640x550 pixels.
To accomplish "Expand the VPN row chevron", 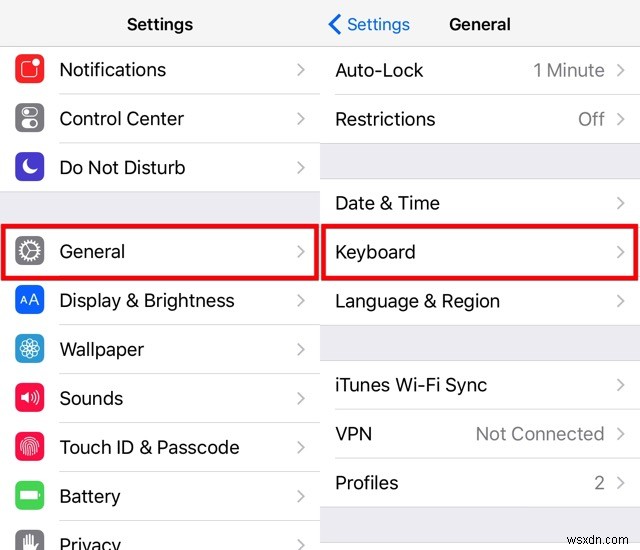I will pyautogui.click(x=621, y=434).
